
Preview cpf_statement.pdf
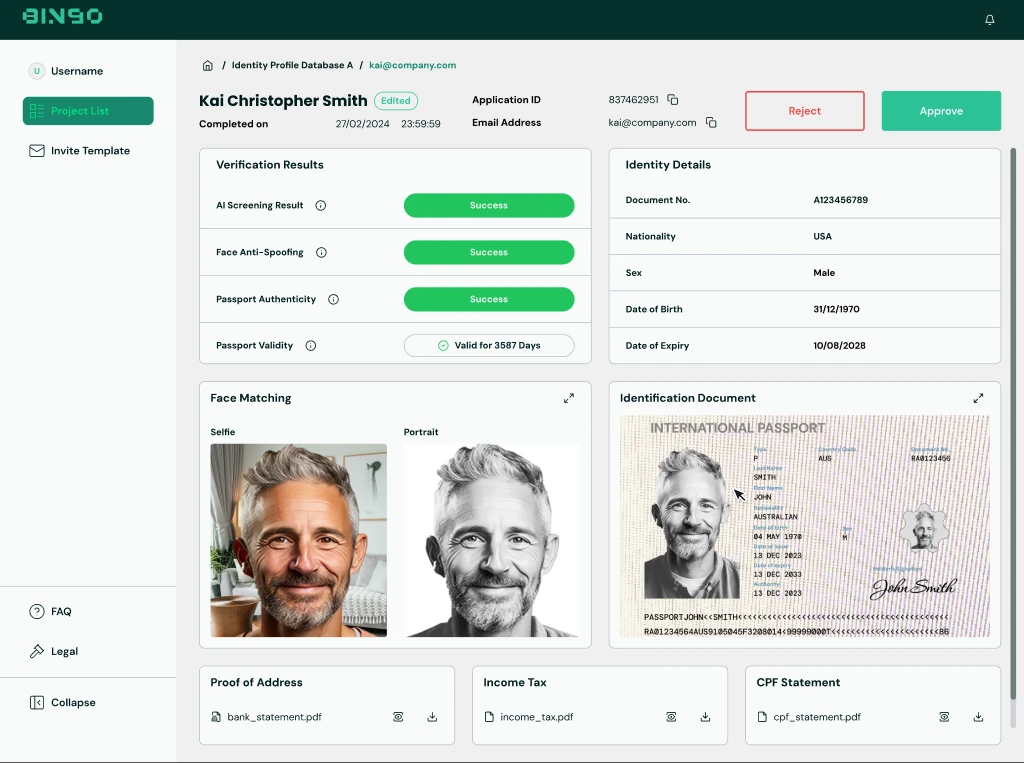(944, 717)
